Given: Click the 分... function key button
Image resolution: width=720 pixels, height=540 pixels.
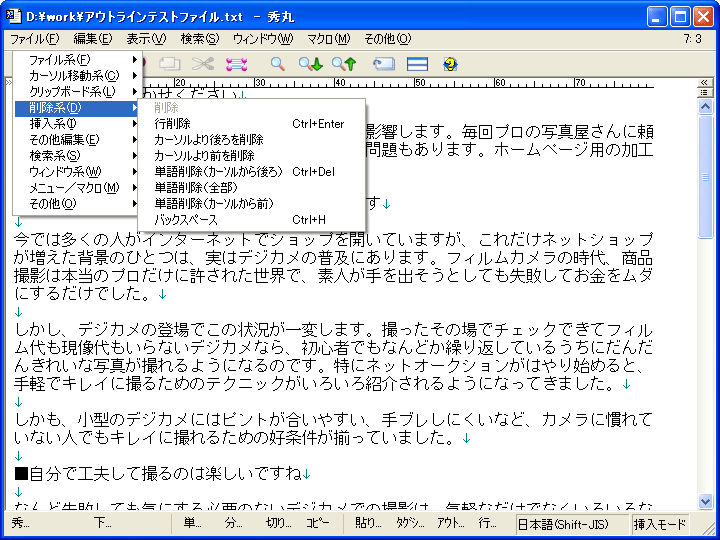Looking at the screenshot, I should [233, 523].
